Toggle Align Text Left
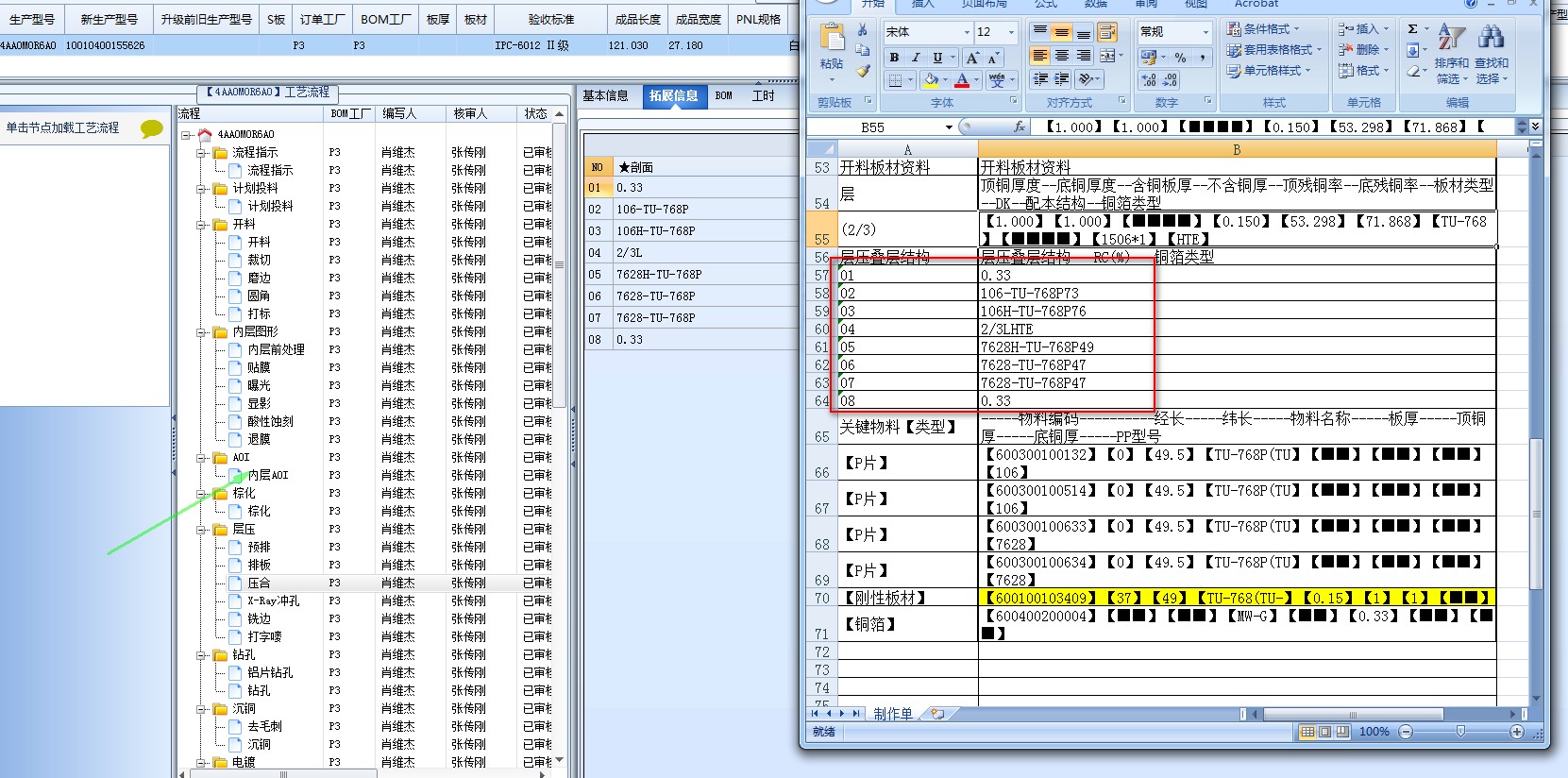This screenshot has width=1568, height=778. [x=1040, y=56]
